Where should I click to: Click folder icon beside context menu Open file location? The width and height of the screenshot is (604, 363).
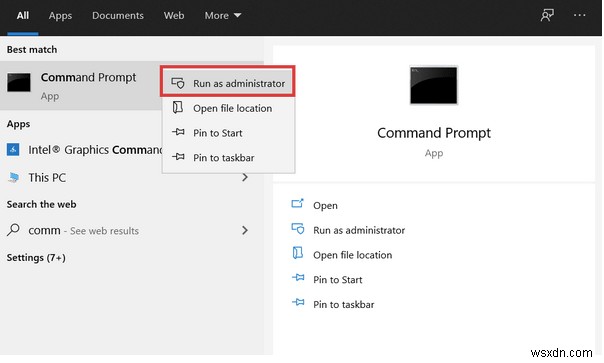point(178,108)
